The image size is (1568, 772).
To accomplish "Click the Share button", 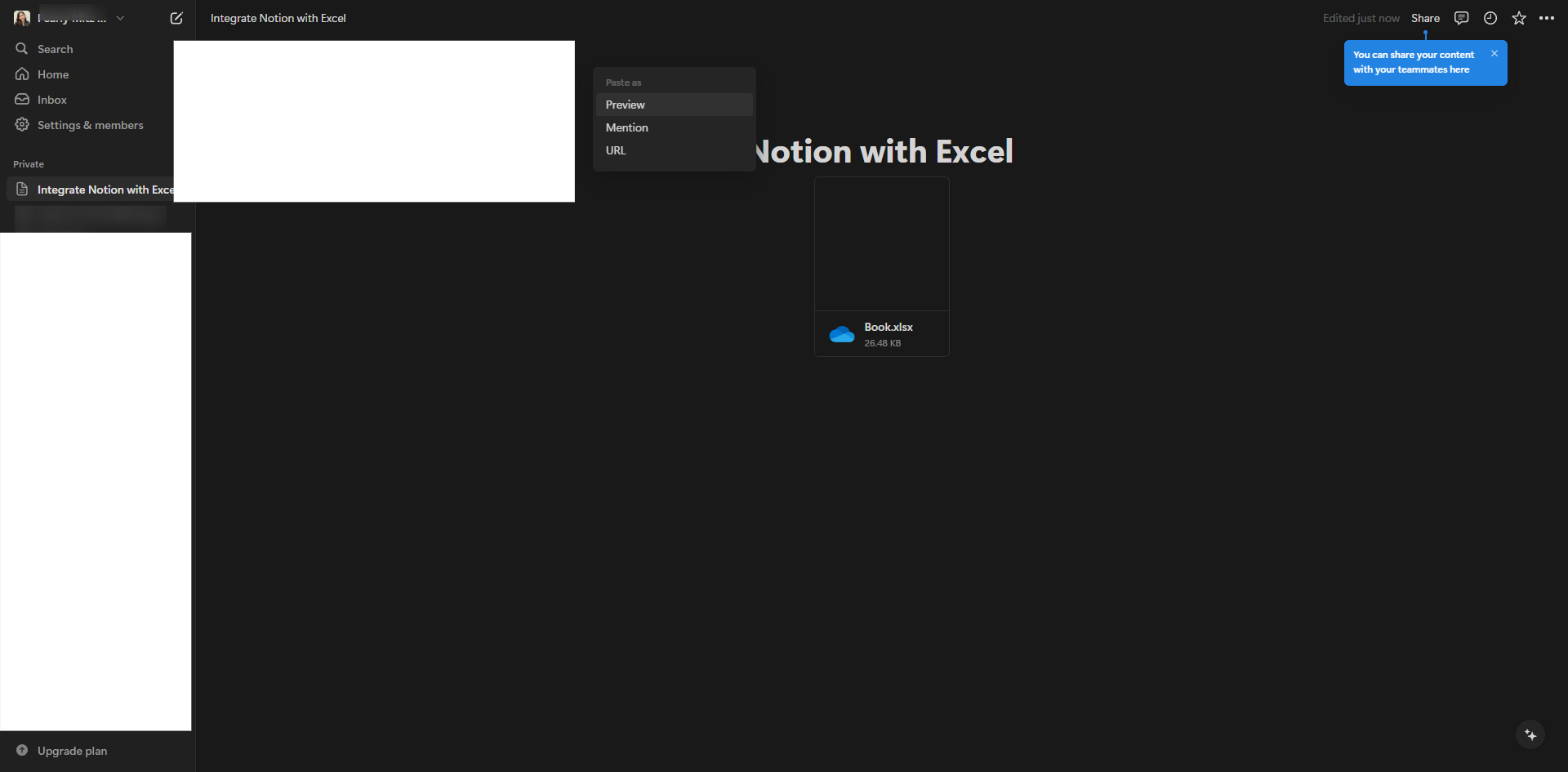I will (1425, 18).
